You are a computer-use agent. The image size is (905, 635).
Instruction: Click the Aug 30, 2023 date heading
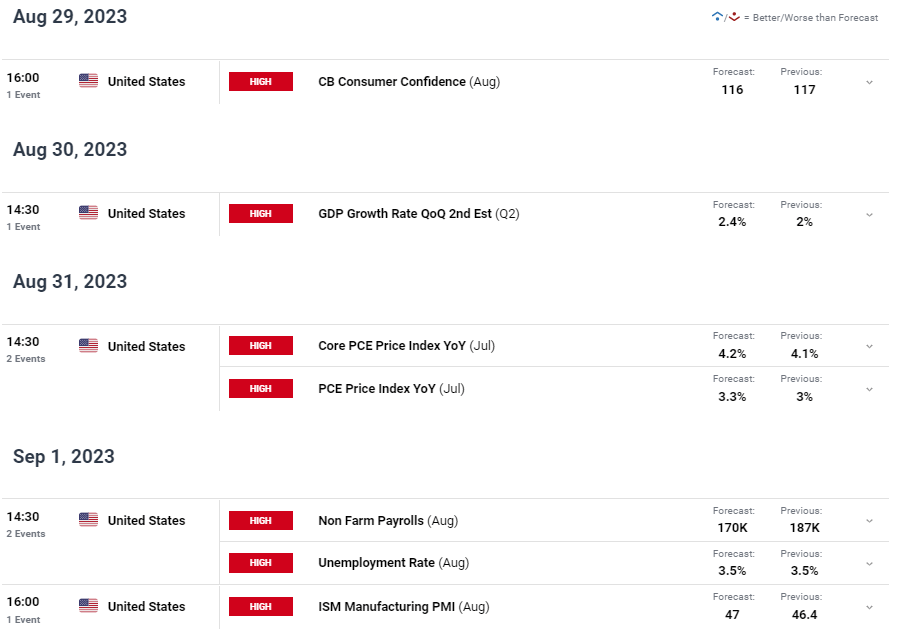[x=70, y=150]
